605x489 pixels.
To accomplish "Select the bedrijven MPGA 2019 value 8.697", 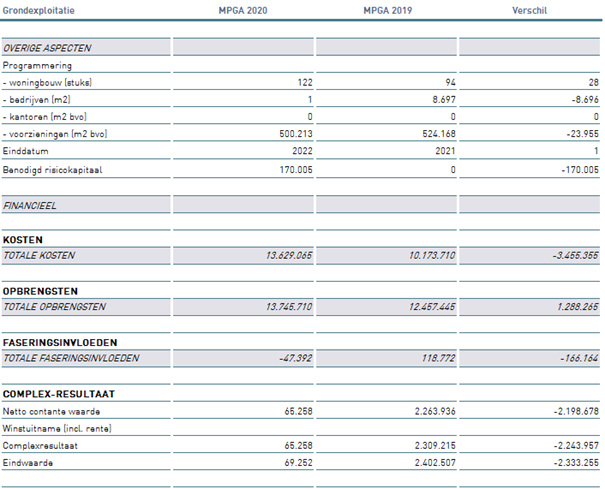I will coord(434,100).
